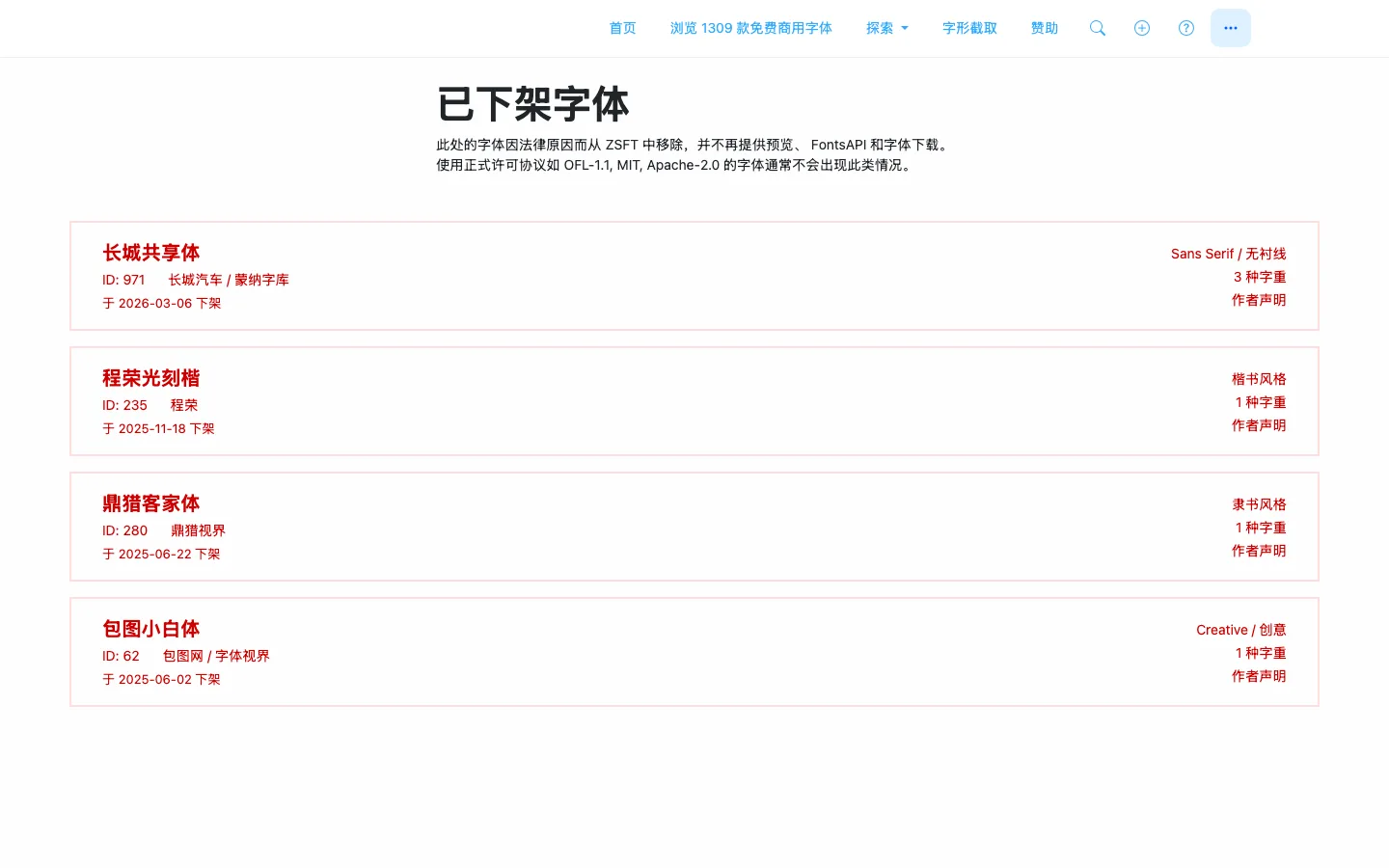Click 作者声明 in 程荣光刻楷 card
This screenshot has width=1389, height=868.
(1259, 425)
